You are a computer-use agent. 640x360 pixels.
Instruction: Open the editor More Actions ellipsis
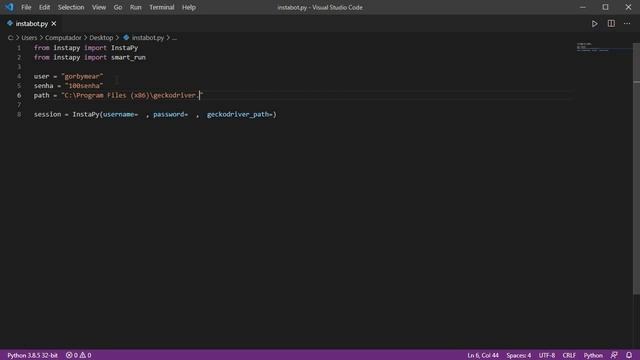point(627,24)
